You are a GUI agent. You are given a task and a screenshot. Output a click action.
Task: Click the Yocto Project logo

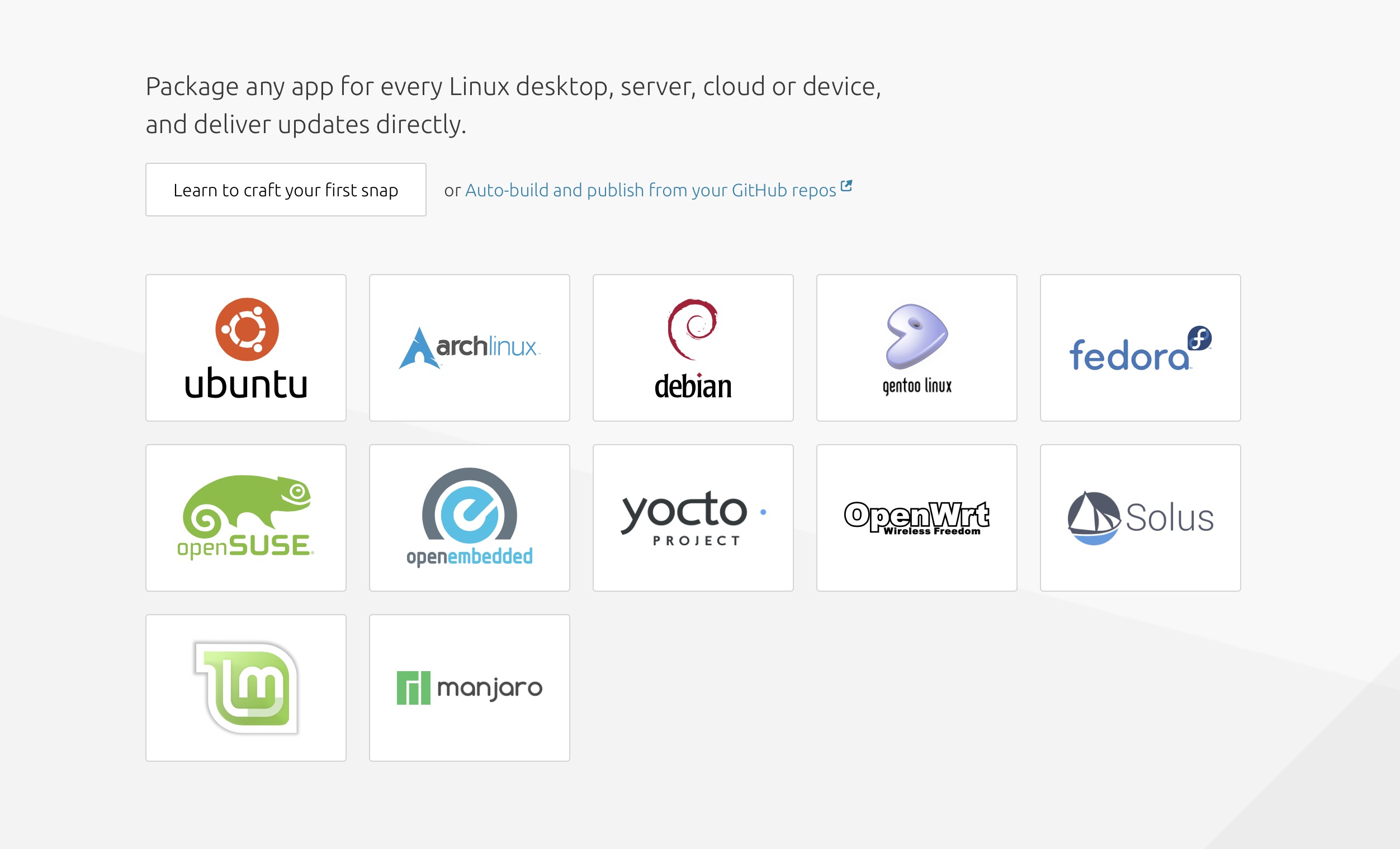coord(693,516)
